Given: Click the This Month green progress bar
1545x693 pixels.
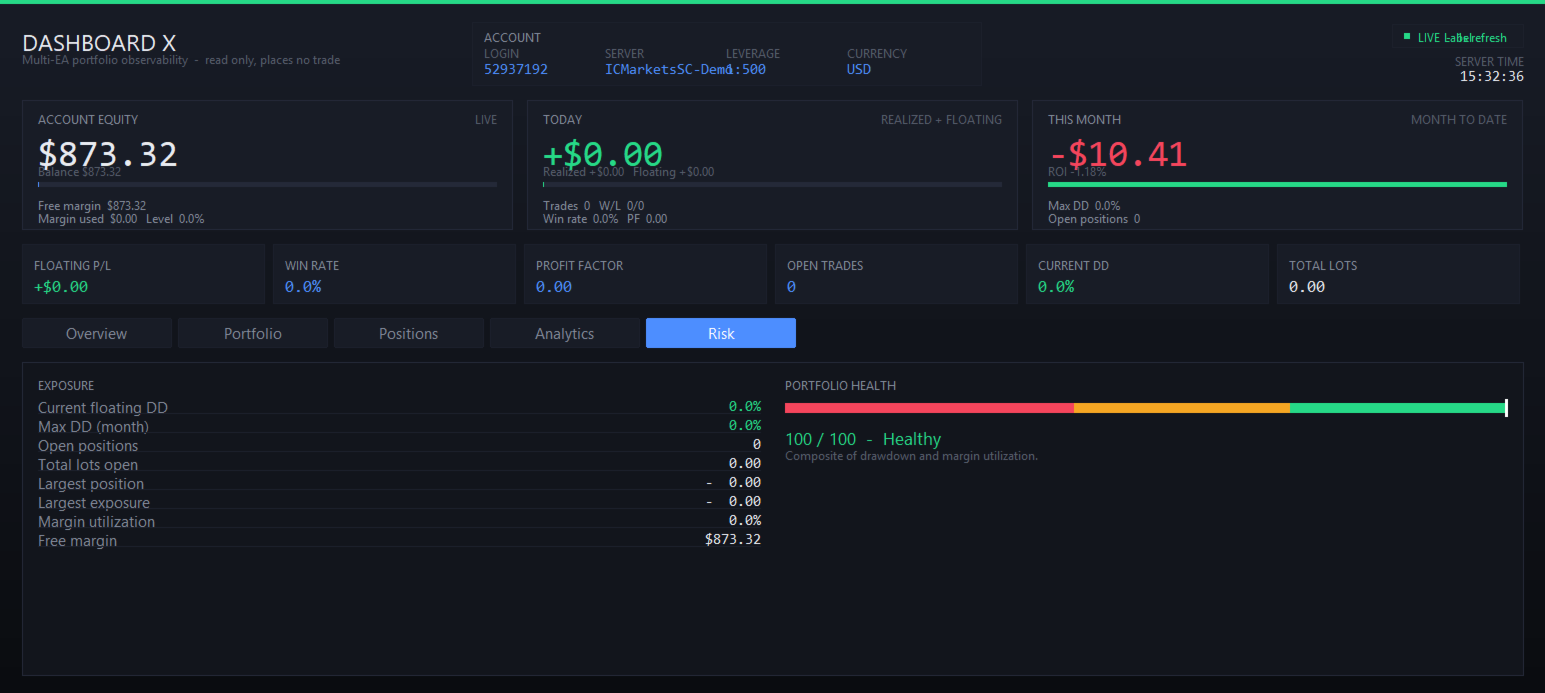Looking at the screenshot, I should 1277,184.
